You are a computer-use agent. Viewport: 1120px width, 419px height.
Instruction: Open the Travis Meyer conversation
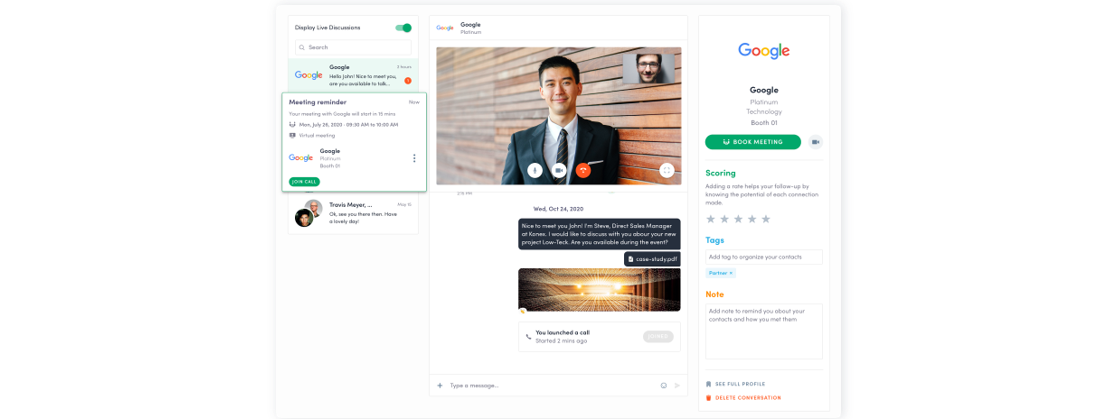[354, 213]
